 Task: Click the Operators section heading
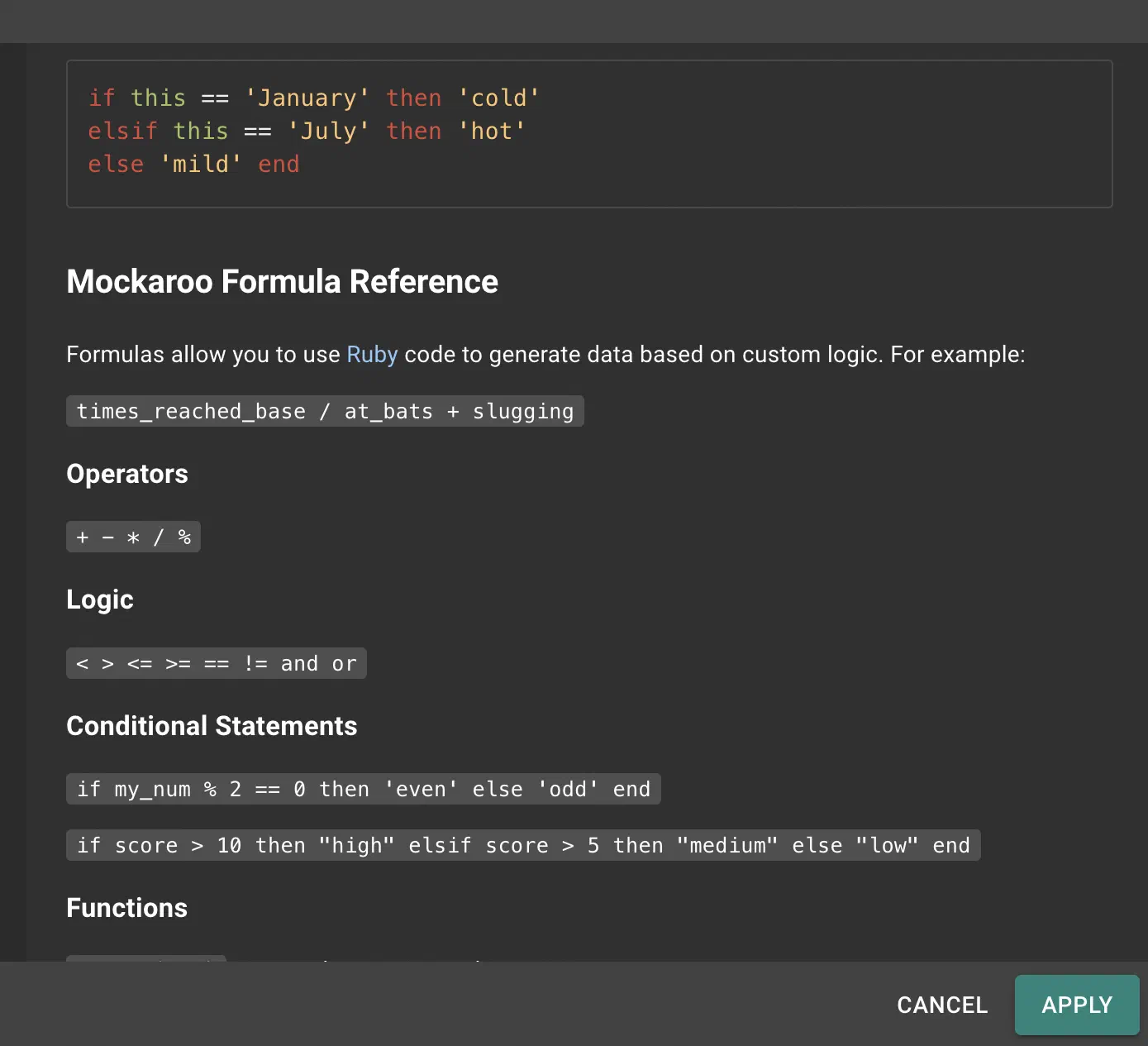point(127,474)
